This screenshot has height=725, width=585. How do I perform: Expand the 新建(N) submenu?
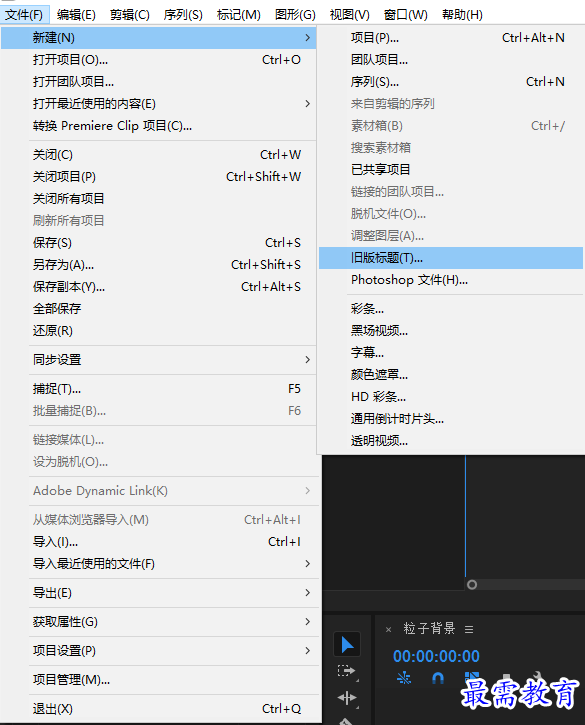[x=159, y=37]
